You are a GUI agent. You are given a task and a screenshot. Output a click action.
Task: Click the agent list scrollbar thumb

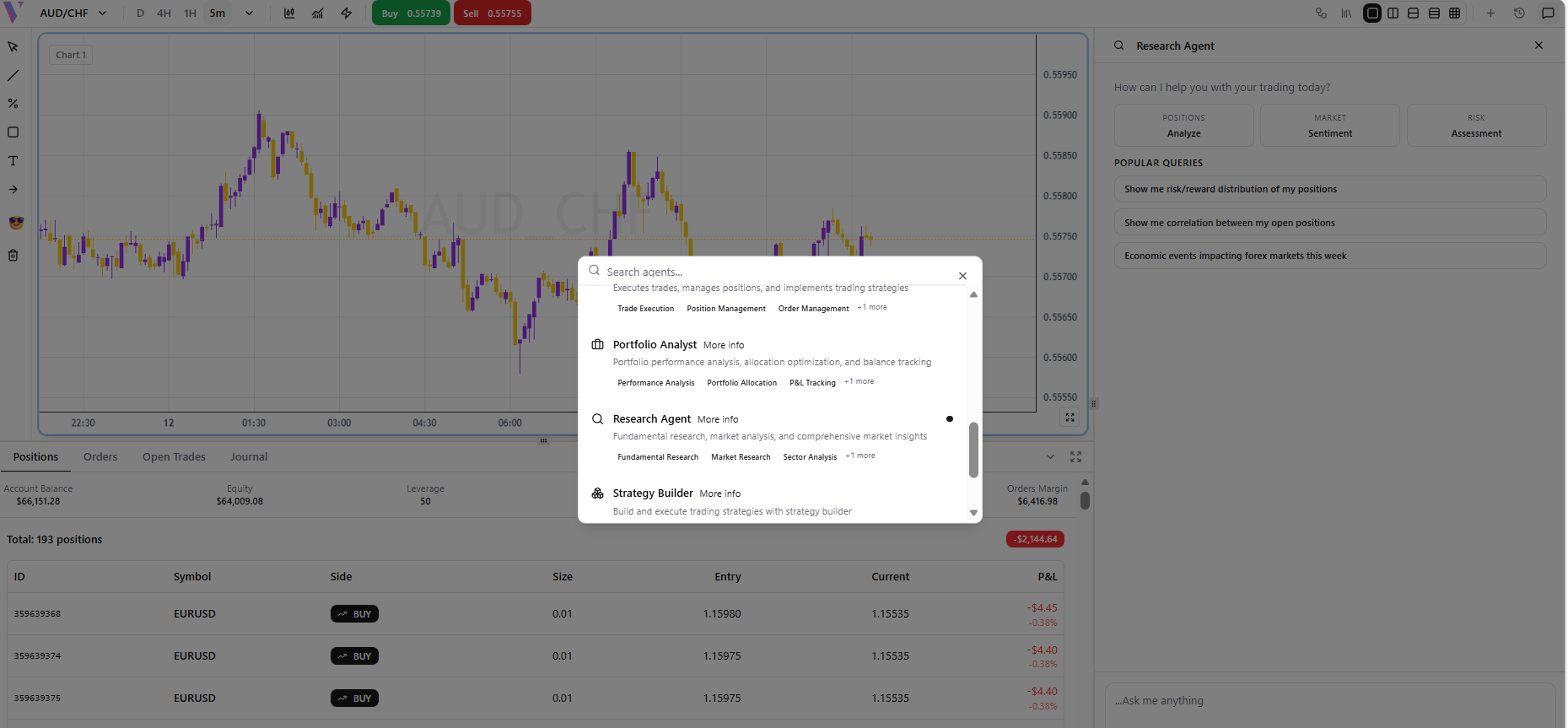point(973,450)
